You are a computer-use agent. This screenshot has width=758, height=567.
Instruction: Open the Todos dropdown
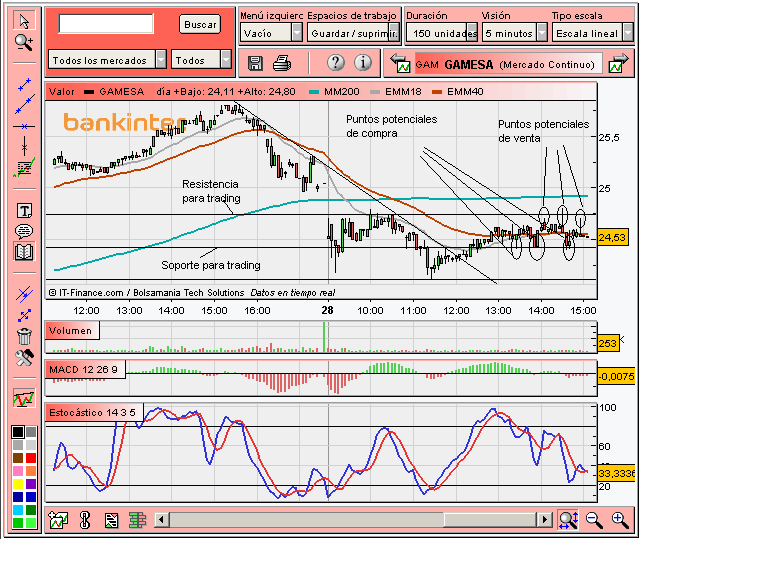pyautogui.click(x=201, y=60)
